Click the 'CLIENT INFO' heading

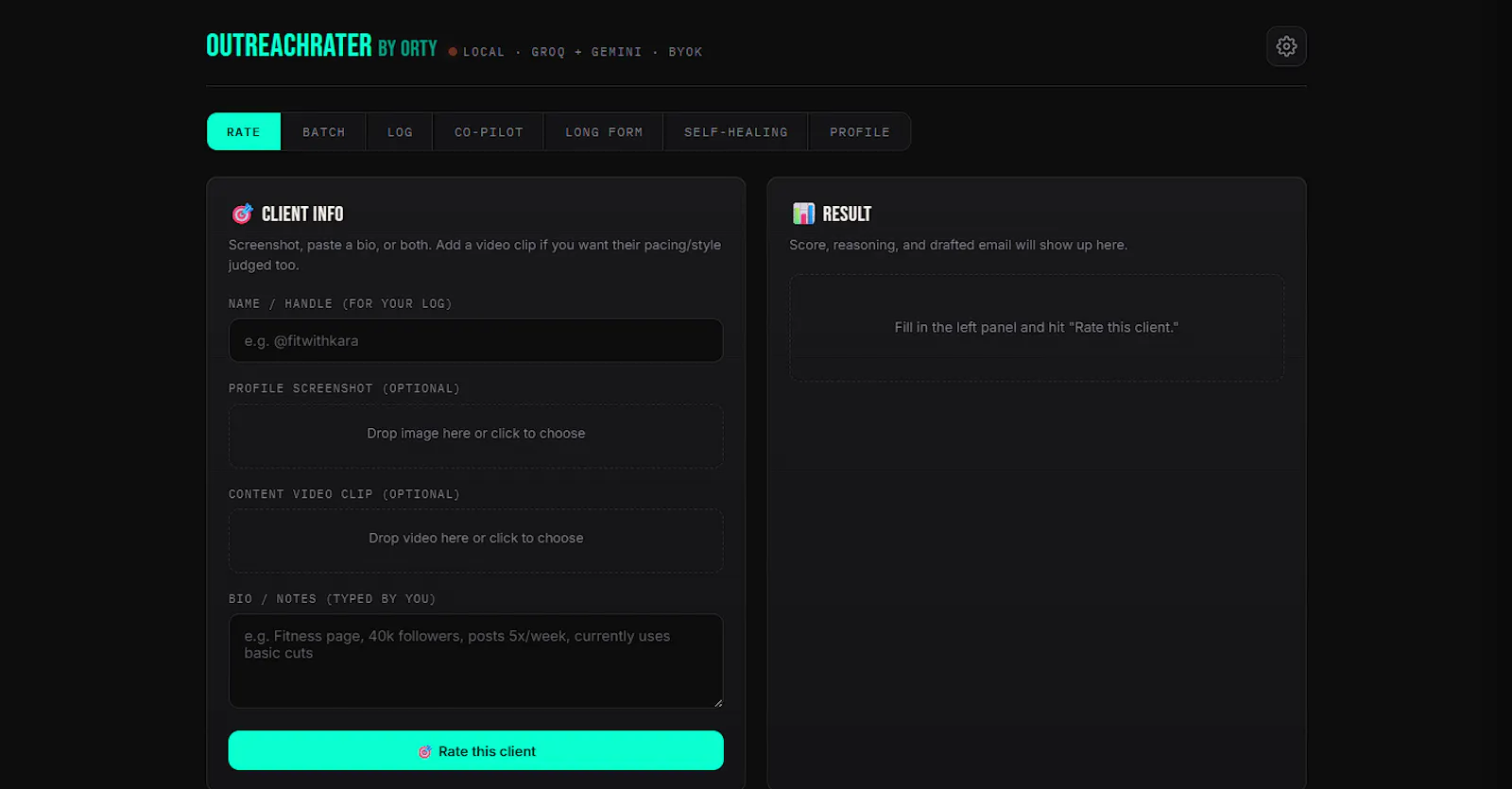point(302,214)
